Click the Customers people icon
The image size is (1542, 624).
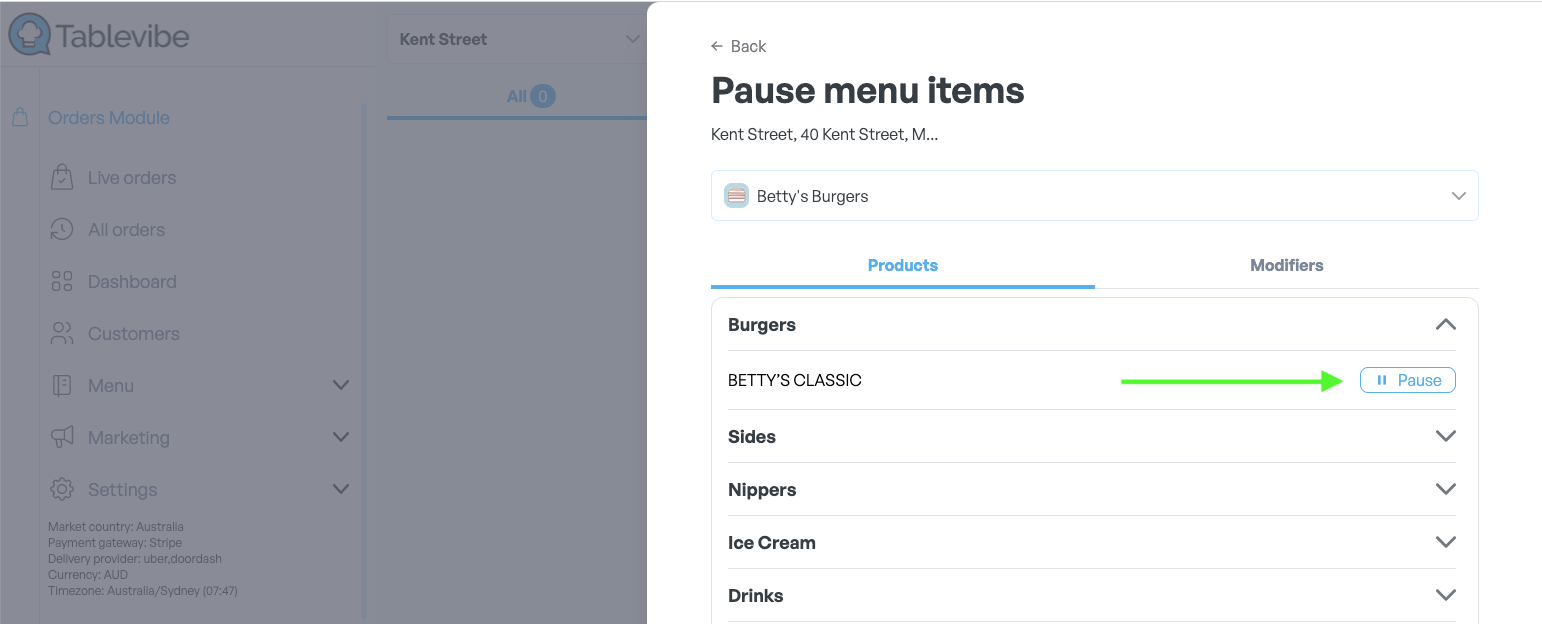pyautogui.click(x=62, y=334)
